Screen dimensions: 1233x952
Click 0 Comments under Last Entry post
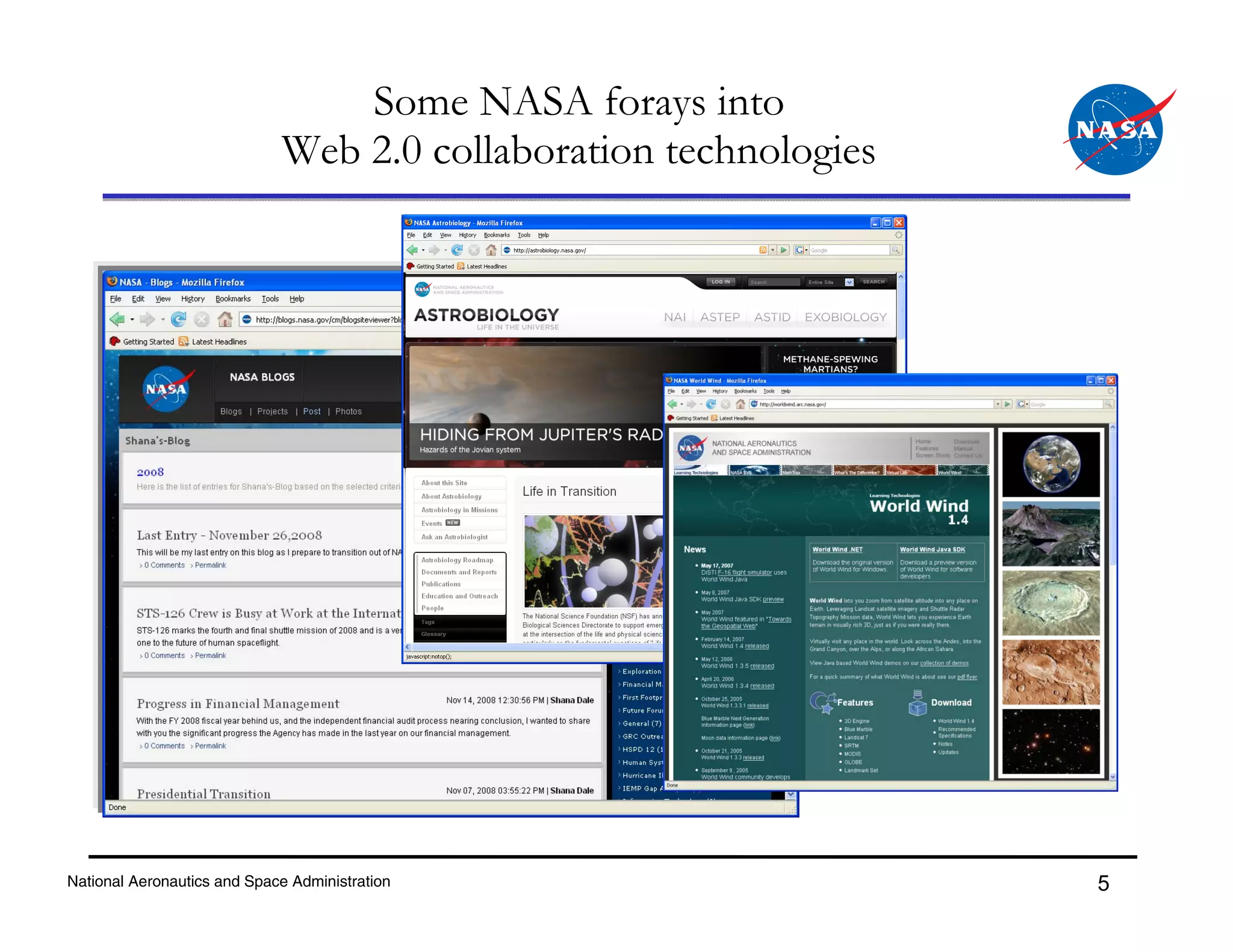tap(164, 566)
